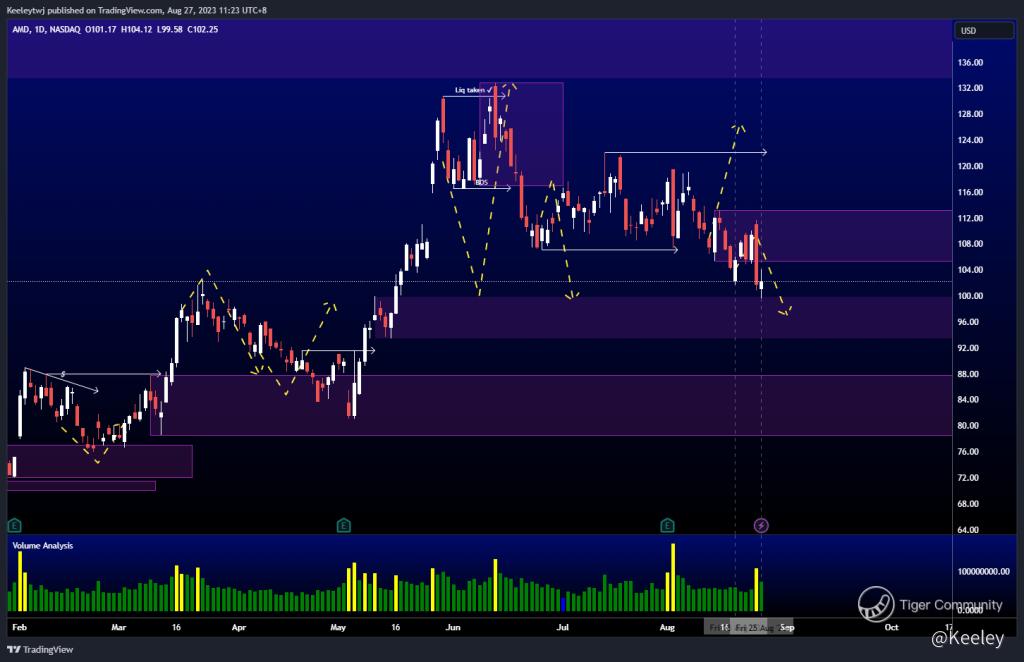
Task: Click the Oct label on the time axis
Action: pos(891,627)
